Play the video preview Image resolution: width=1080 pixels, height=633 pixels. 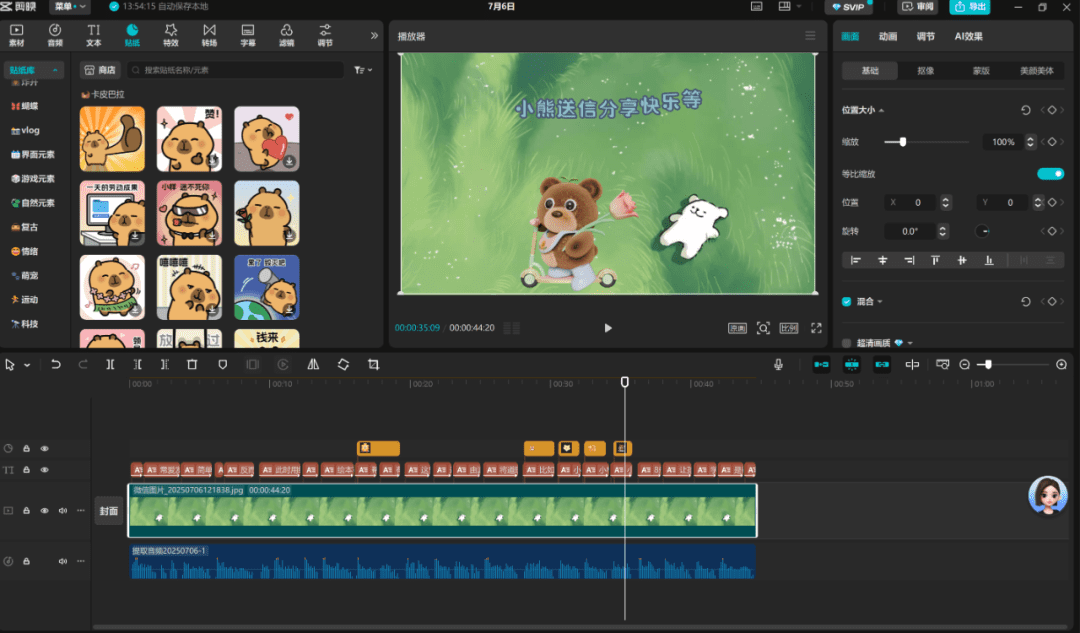[608, 328]
